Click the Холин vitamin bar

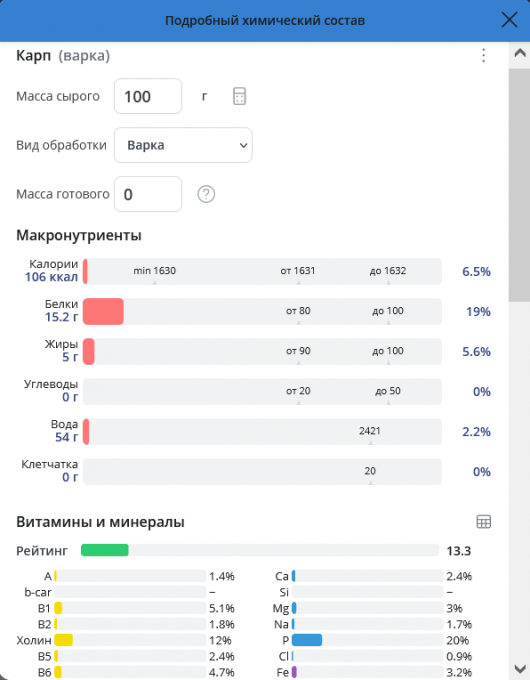point(130,640)
